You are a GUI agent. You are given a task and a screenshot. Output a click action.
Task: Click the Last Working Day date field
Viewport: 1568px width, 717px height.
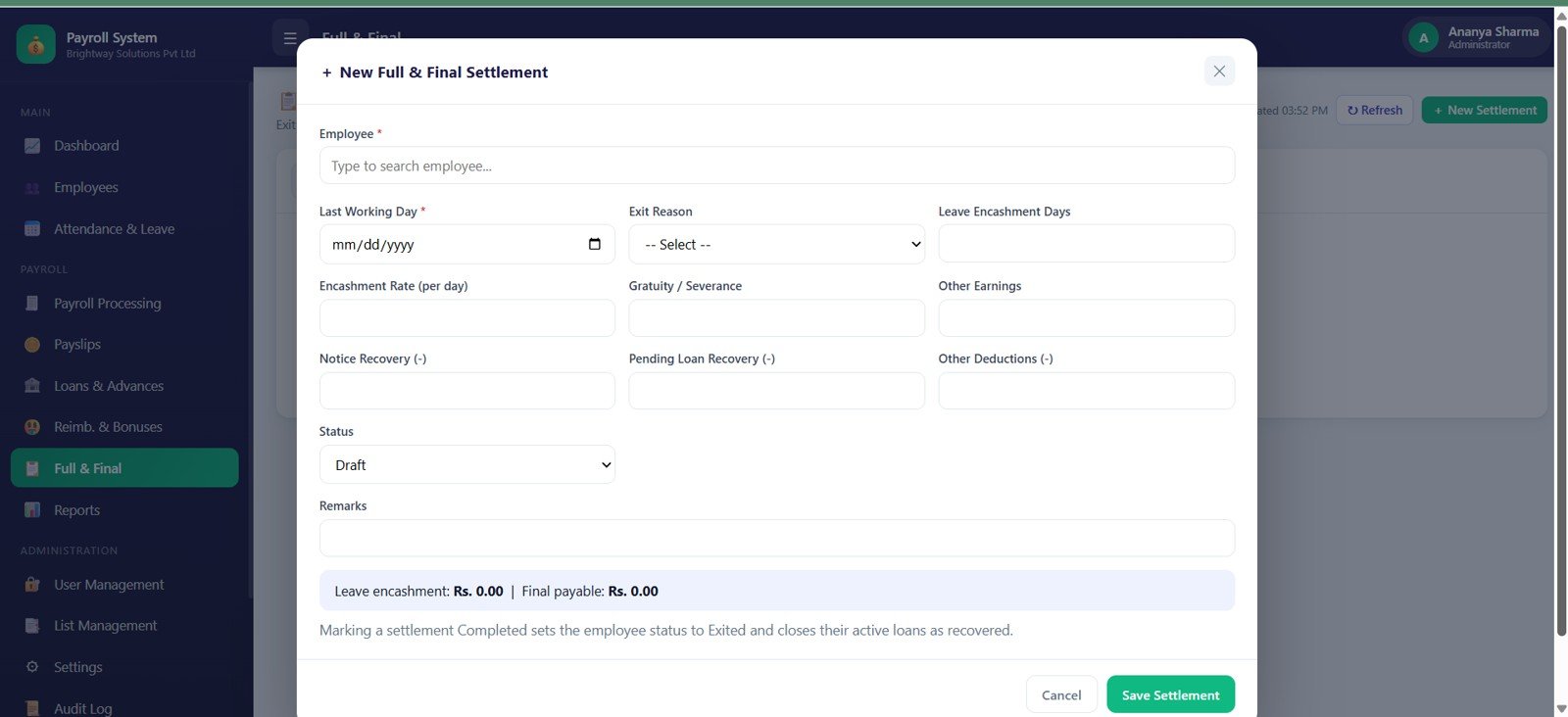pos(467,244)
